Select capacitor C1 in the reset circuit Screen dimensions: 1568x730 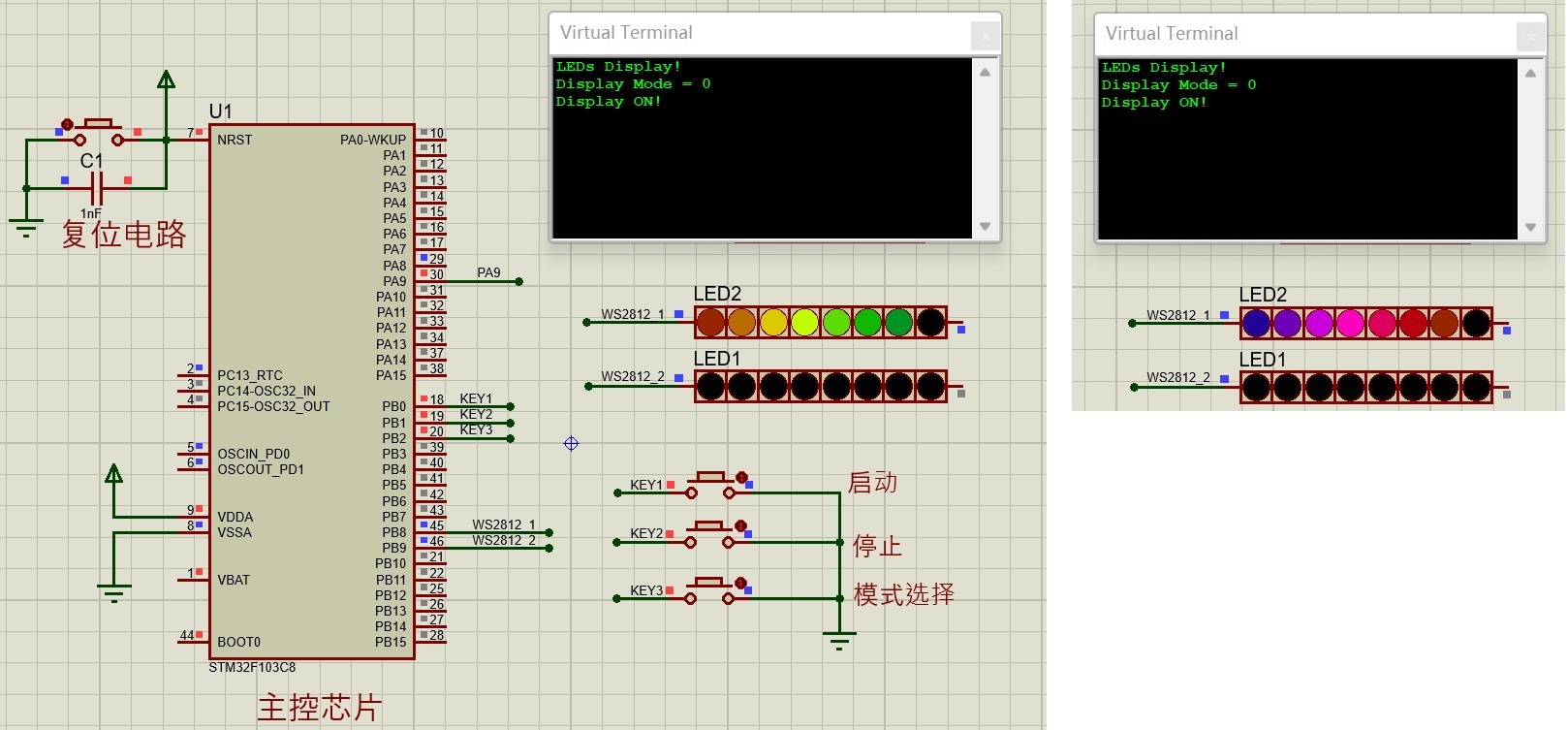coord(96,187)
